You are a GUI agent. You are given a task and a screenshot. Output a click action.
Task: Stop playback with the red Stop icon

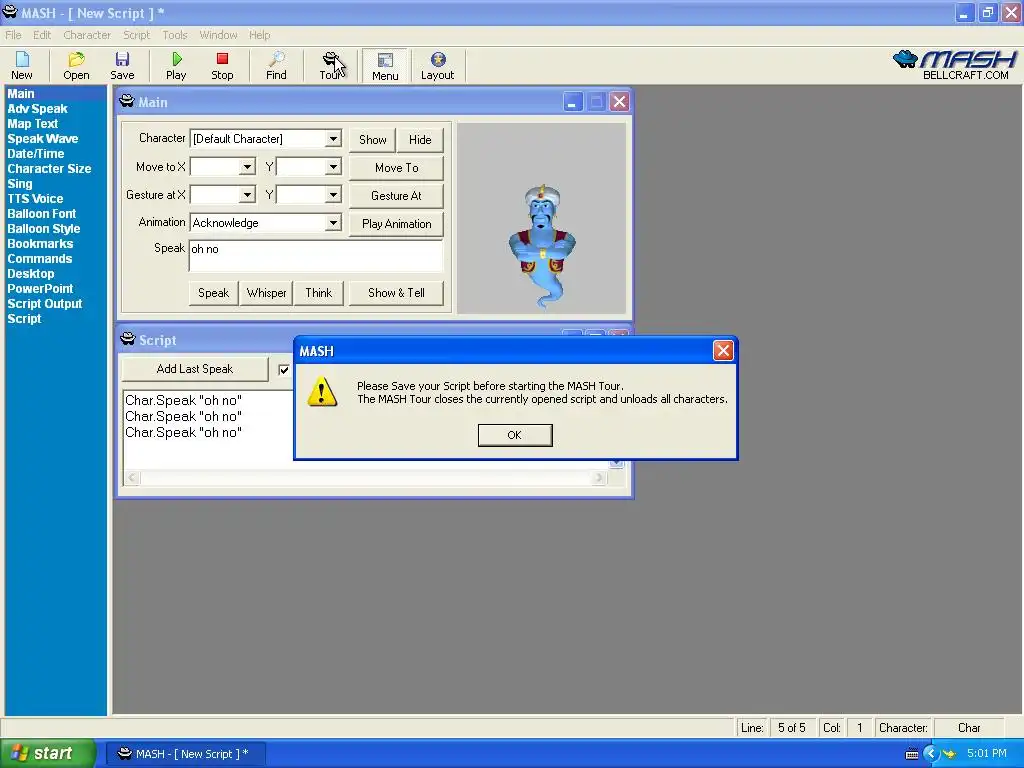222,65
